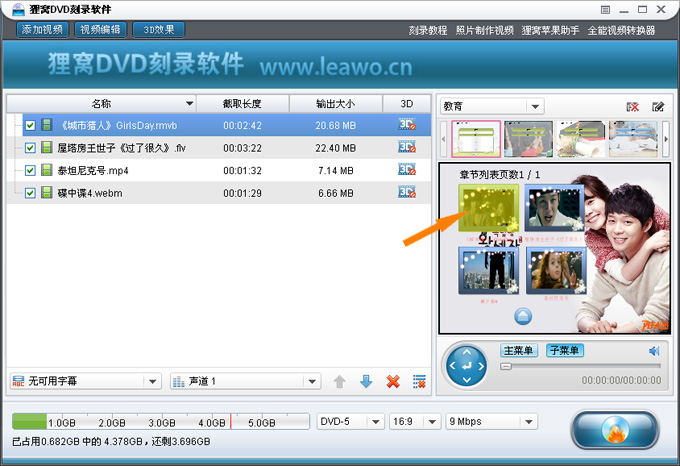The height and width of the screenshot is (466, 680).
Task: Click the disc capacity usage bar
Action: coord(161,421)
